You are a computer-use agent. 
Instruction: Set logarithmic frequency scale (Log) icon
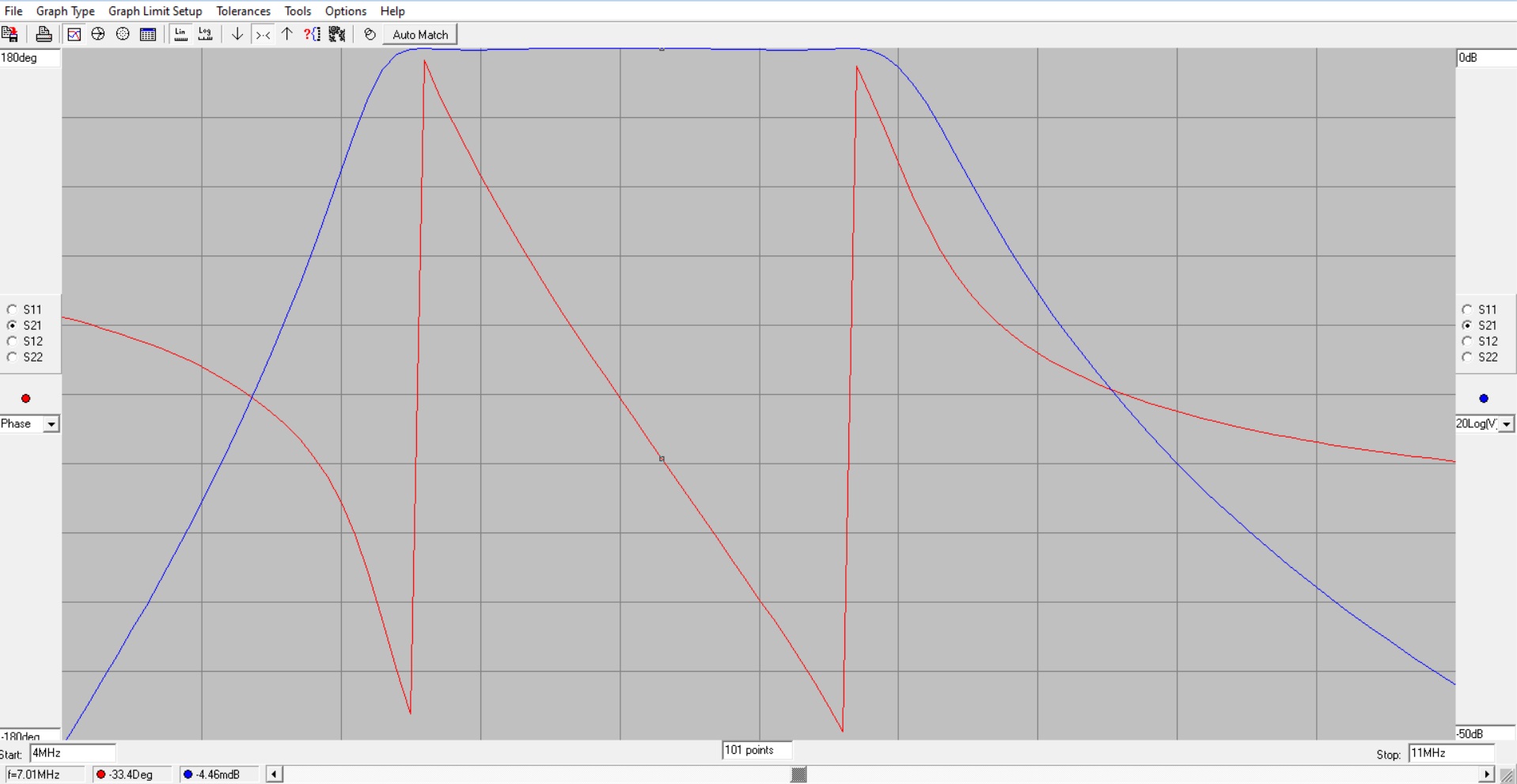tap(206, 34)
